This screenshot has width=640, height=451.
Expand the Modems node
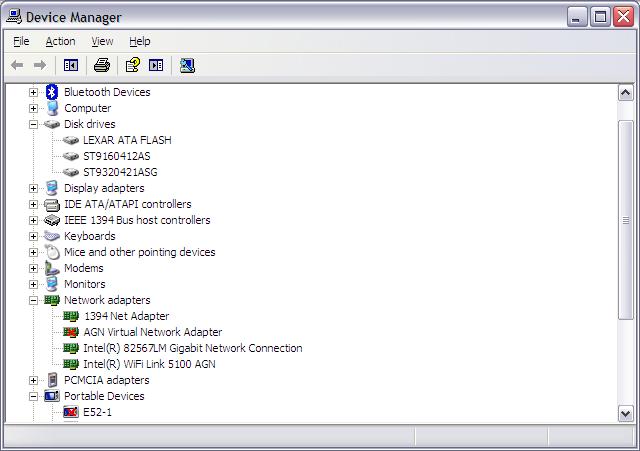click(33, 268)
